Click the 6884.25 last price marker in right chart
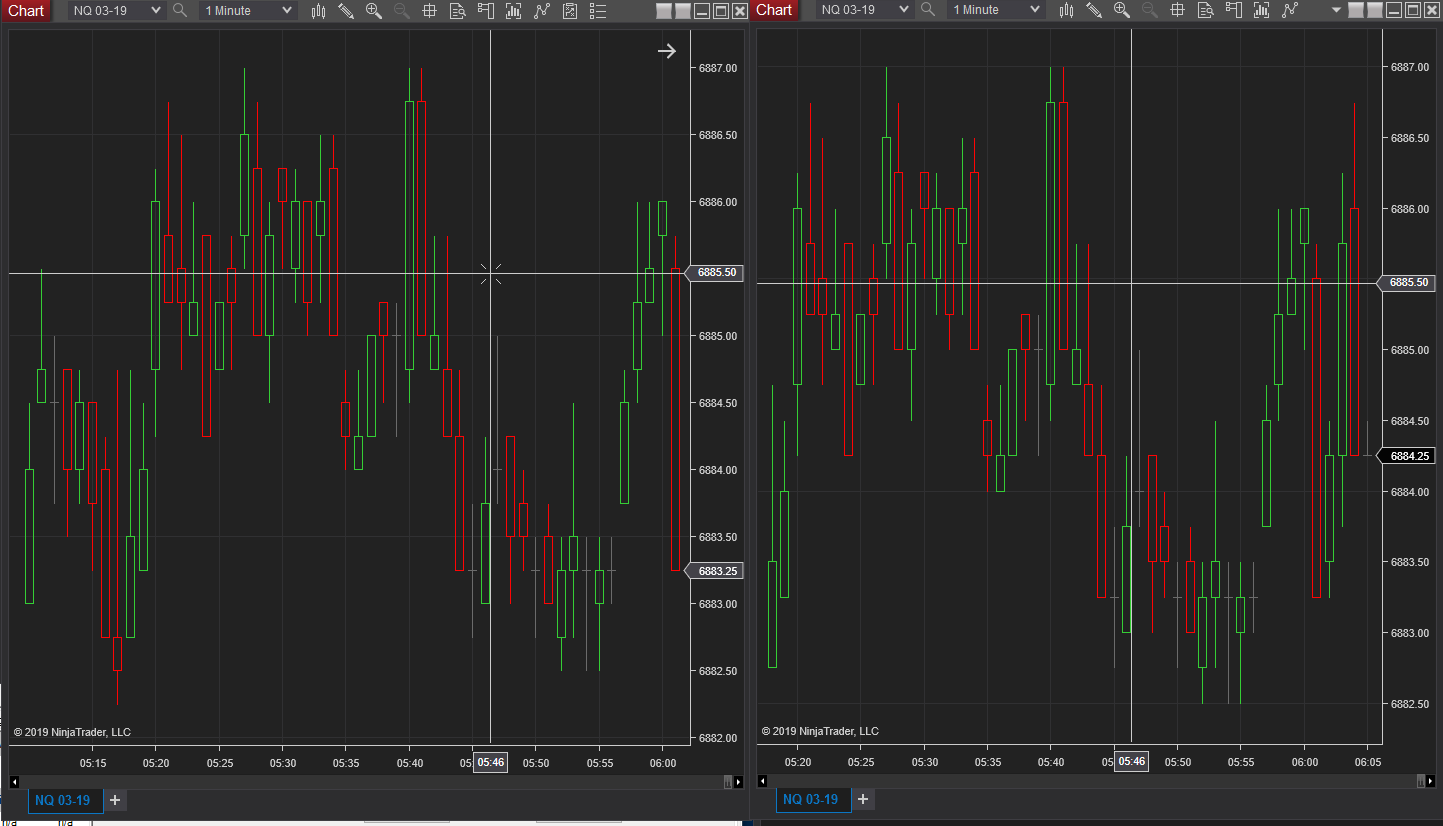1443x826 pixels. pos(1409,456)
